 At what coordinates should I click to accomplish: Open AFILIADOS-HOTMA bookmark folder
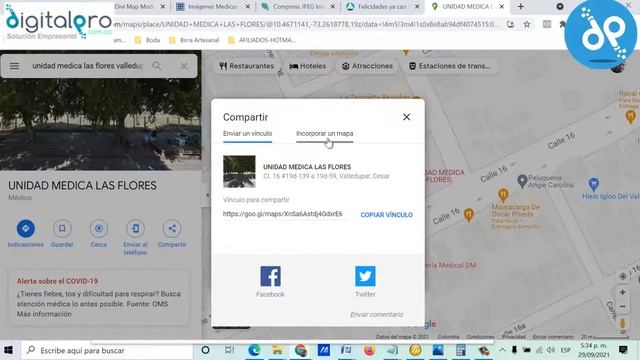pos(262,40)
